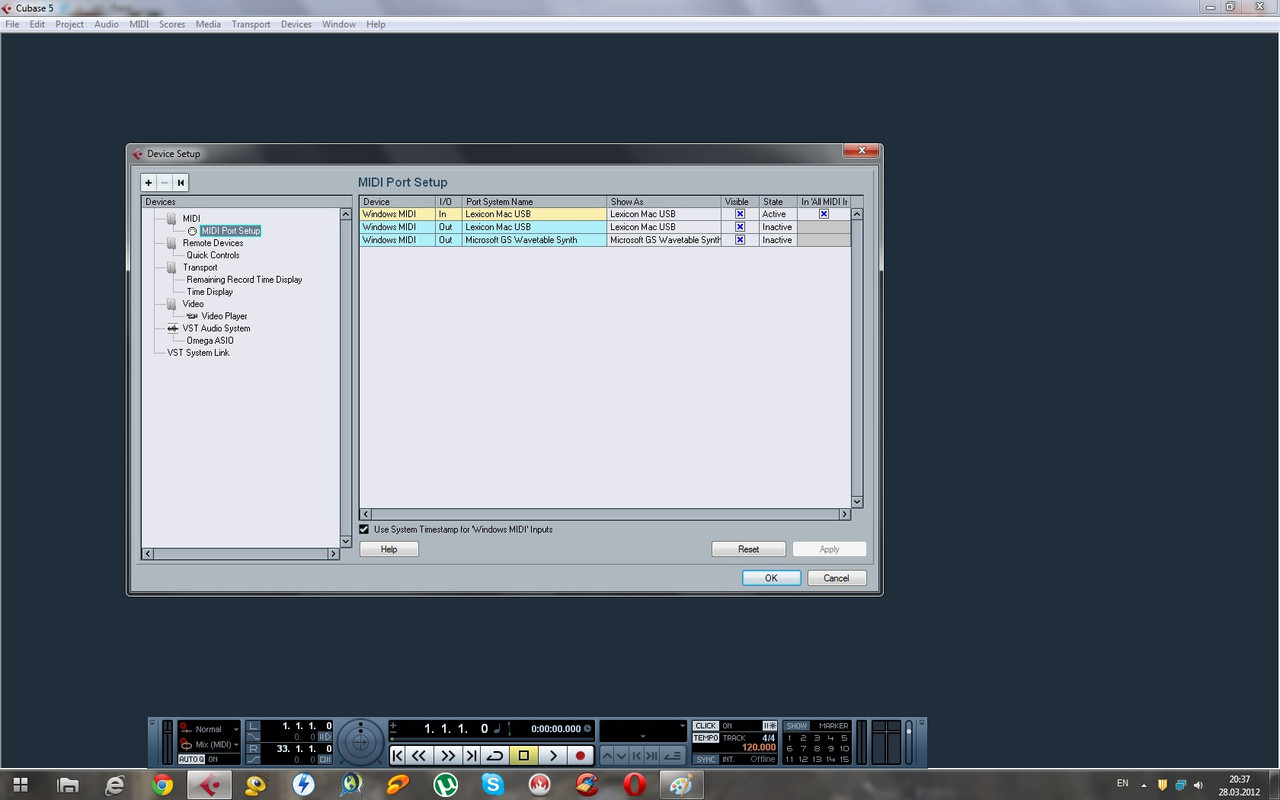Click the 120.000 tempo value
Screen dimensions: 1280x800
759,747
